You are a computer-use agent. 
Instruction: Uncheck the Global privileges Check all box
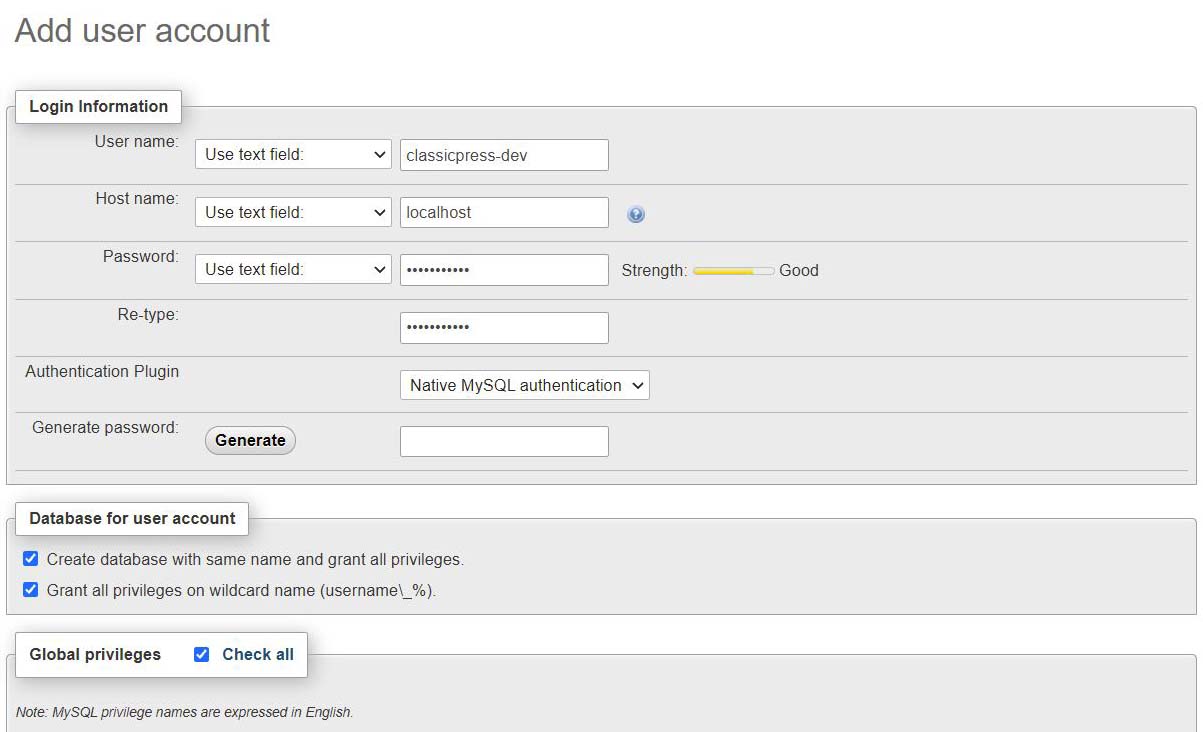pos(202,654)
